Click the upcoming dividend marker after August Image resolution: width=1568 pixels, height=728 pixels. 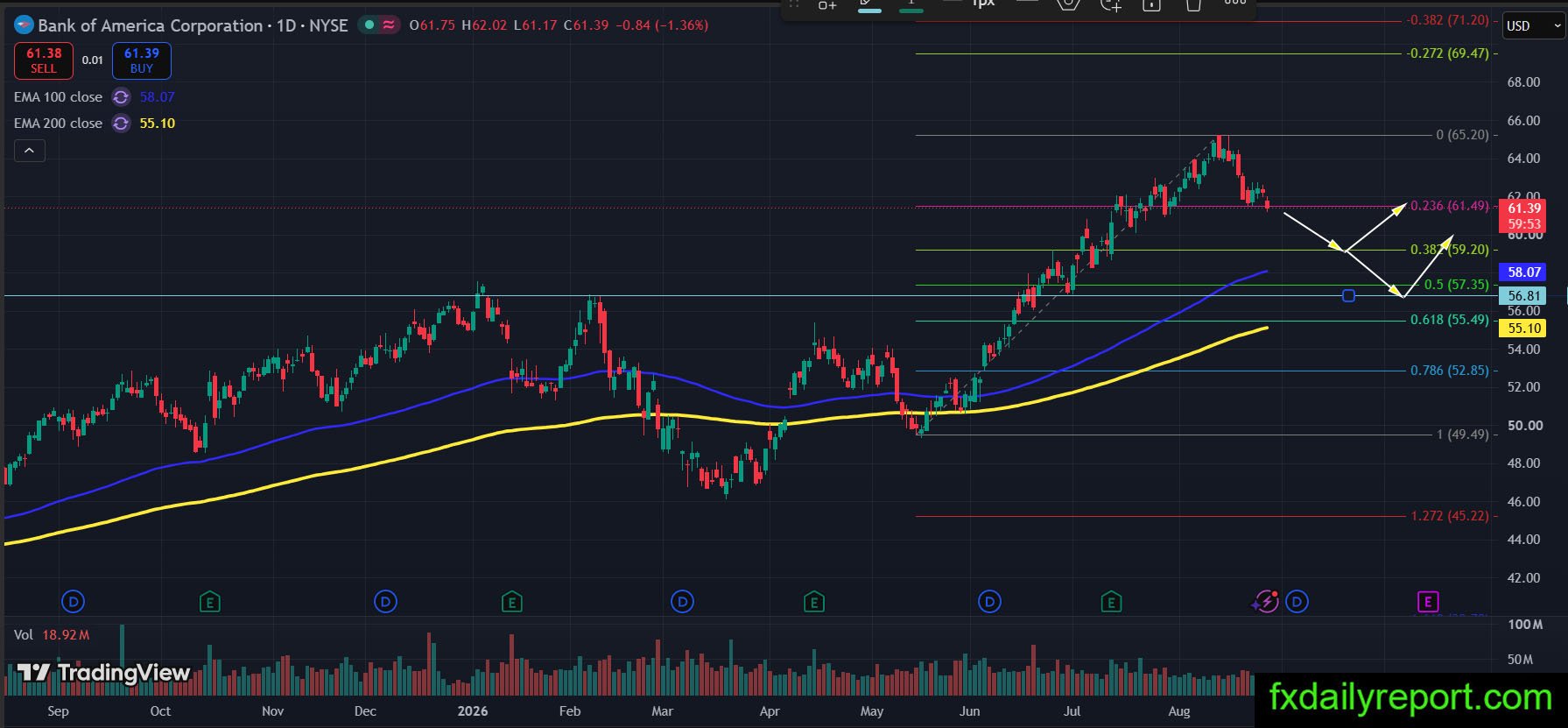coord(1297,602)
